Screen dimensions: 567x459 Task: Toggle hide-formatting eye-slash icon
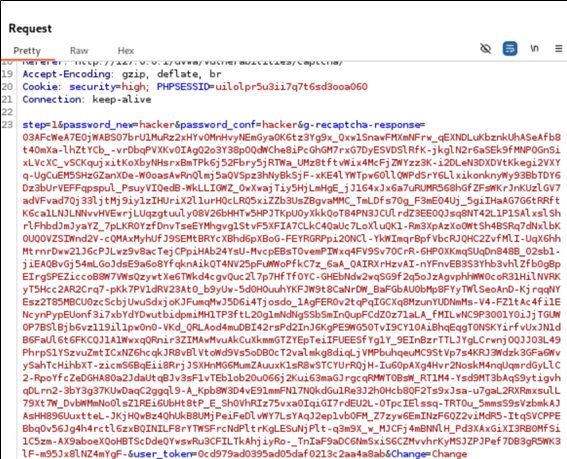coord(485,48)
